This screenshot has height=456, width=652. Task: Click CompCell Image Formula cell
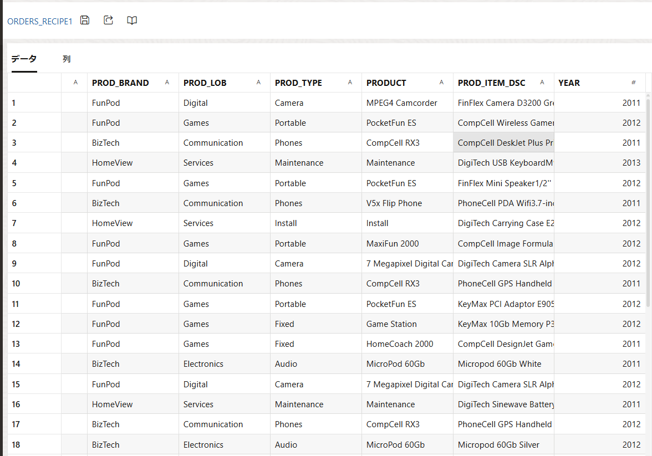point(504,243)
